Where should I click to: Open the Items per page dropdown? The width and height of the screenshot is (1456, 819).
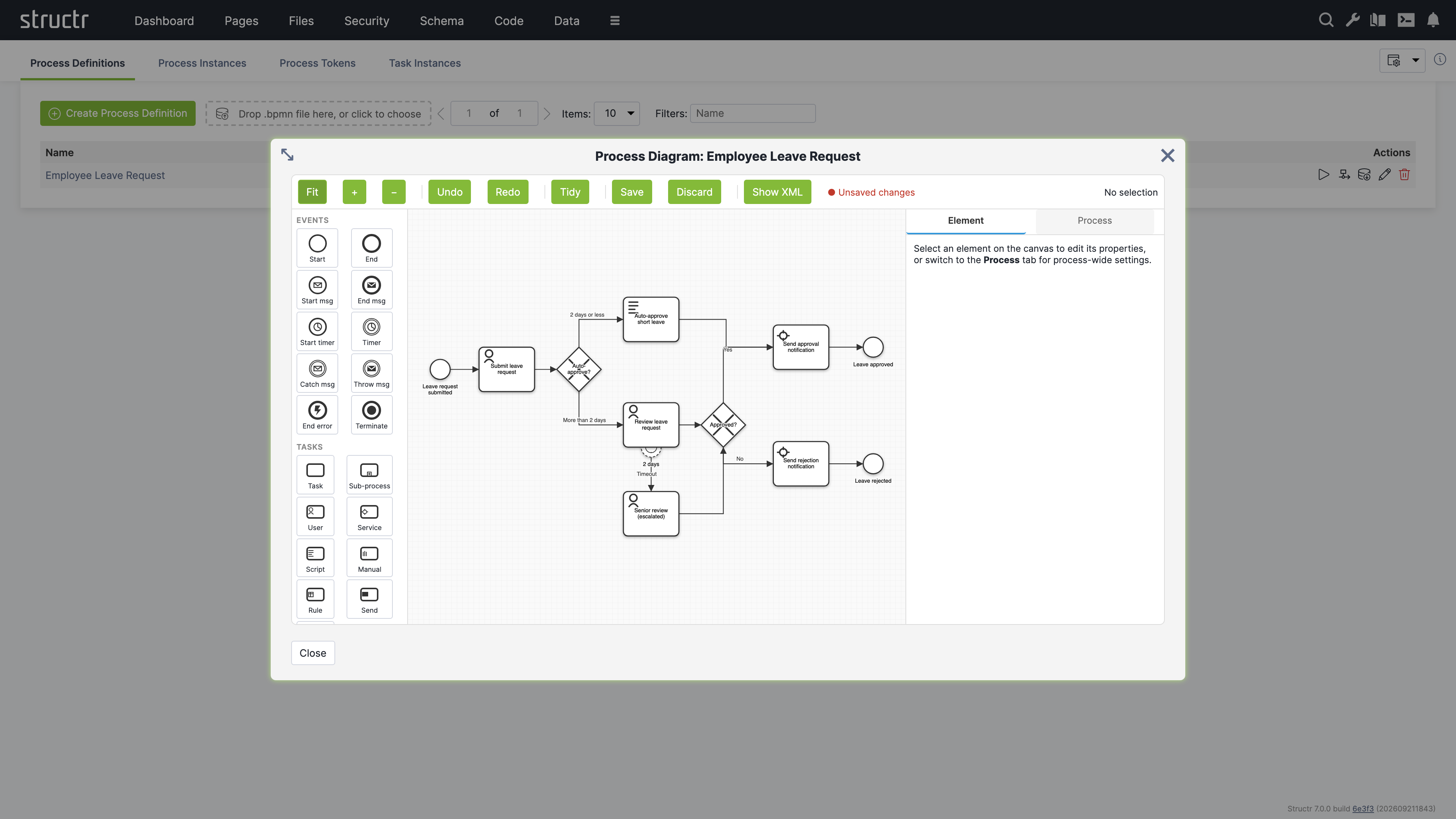(x=617, y=114)
